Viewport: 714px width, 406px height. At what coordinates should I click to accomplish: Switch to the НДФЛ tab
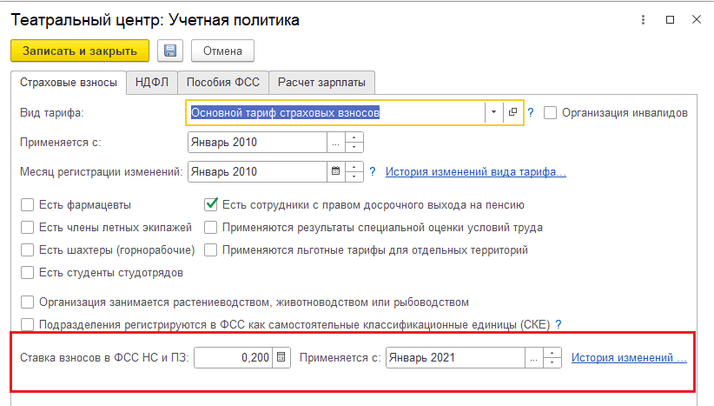coord(152,82)
